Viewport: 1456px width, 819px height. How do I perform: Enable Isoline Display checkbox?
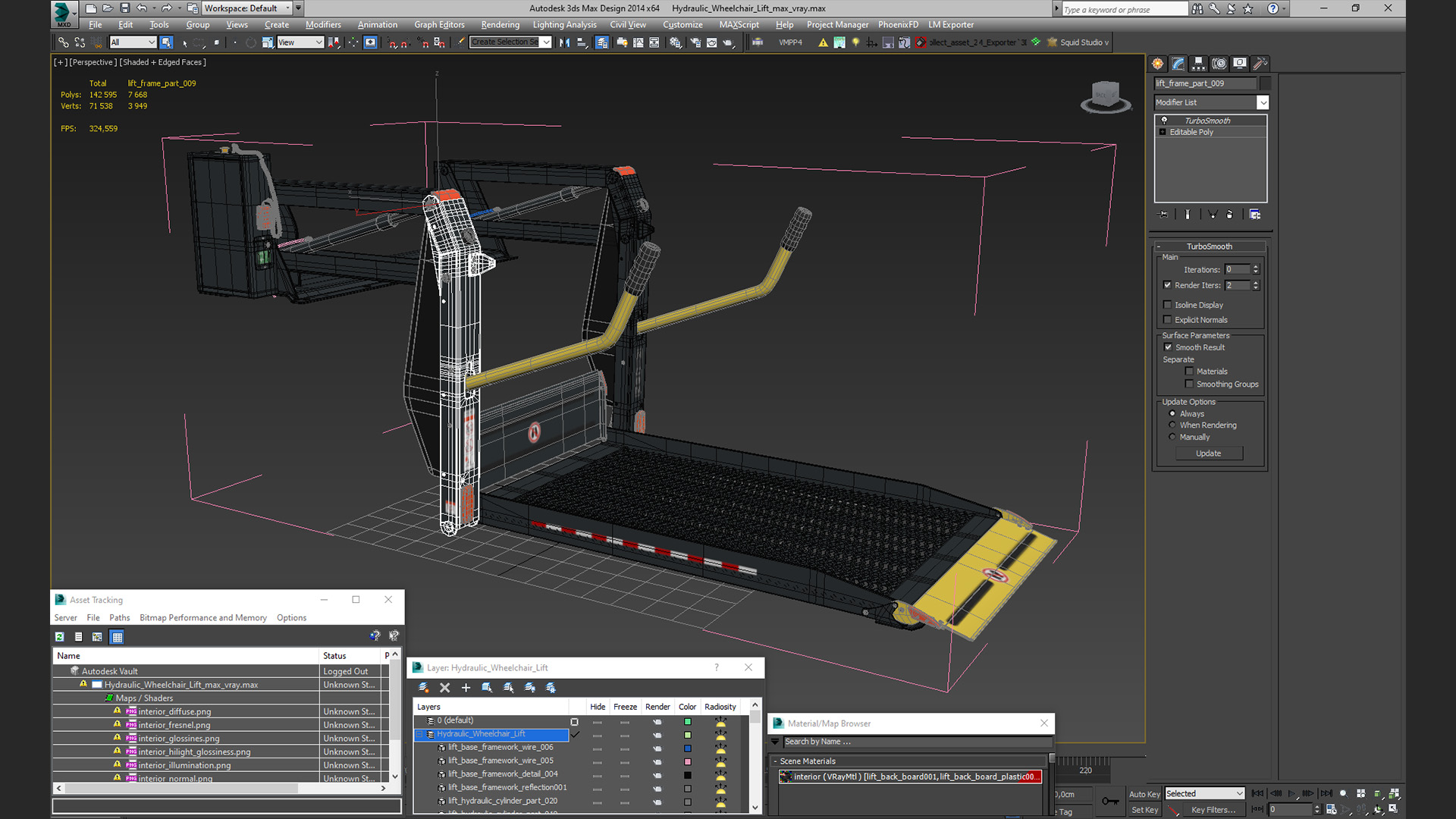pos(1168,305)
